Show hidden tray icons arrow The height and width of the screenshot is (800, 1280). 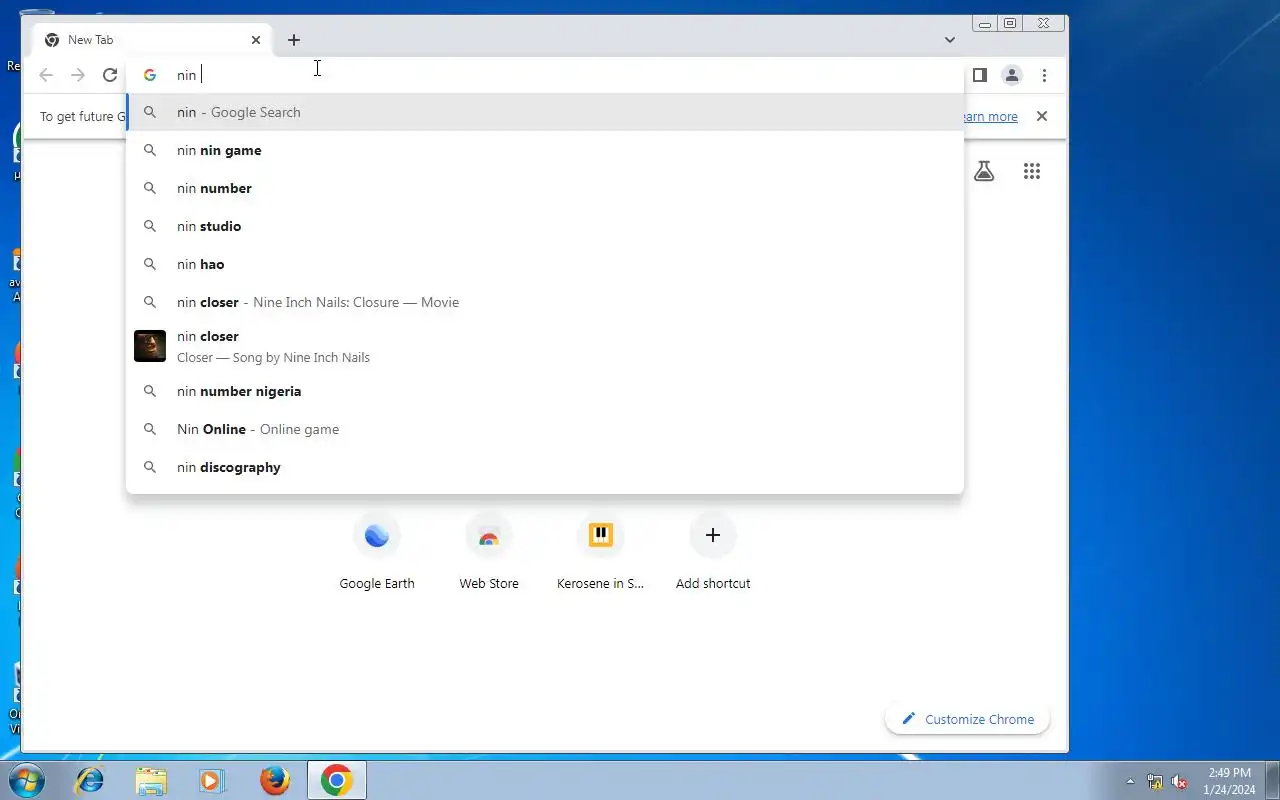(1130, 781)
